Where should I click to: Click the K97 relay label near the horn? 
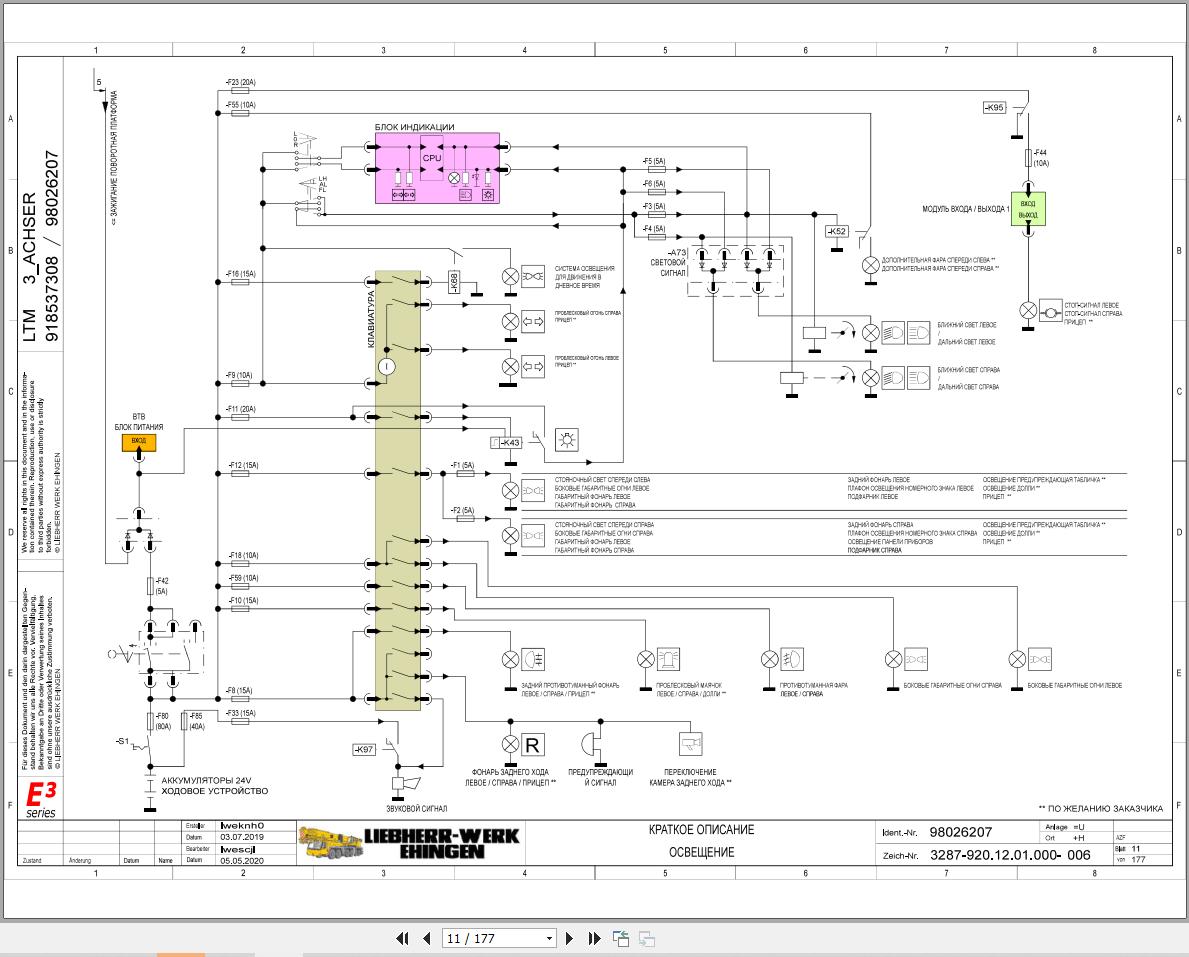coord(365,749)
